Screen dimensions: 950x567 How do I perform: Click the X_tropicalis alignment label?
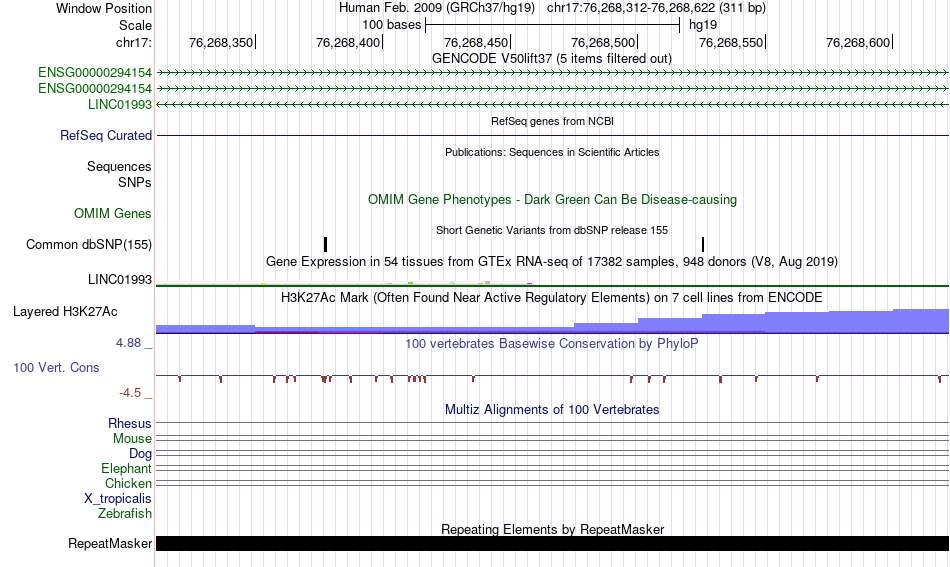118,499
